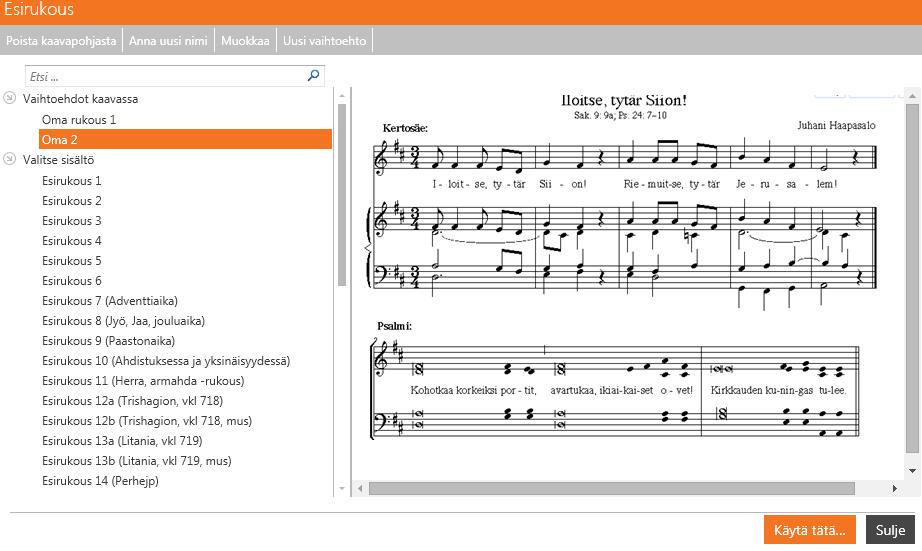The image size is (922, 551).
Task: Choose Esirukous 3 entry
Action: click(71, 221)
